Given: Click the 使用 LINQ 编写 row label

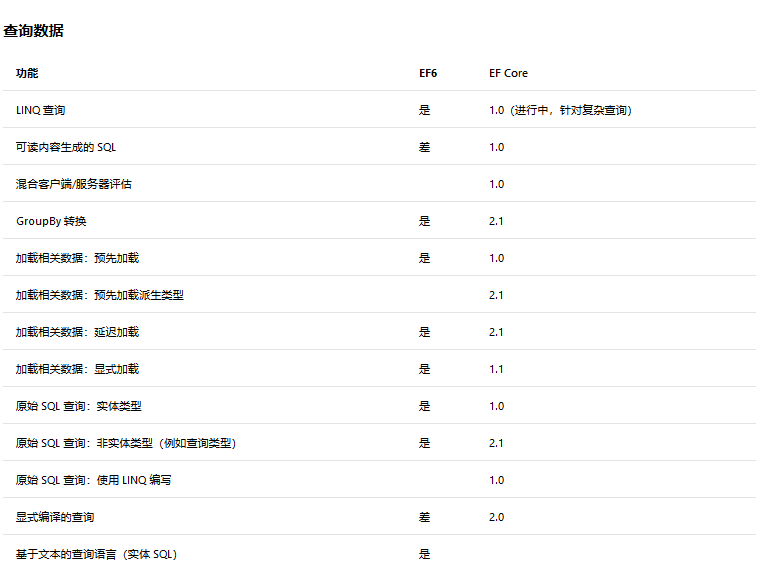Looking at the screenshot, I should [93, 480].
